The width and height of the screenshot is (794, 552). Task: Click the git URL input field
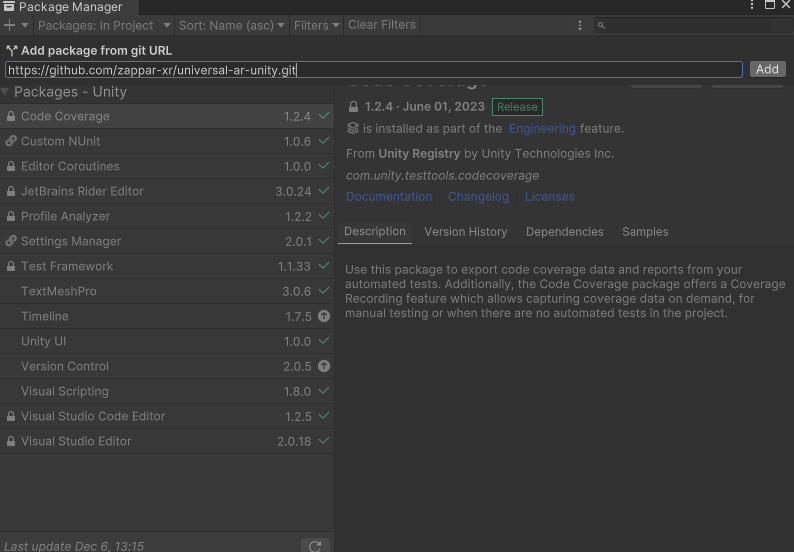(x=373, y=70)
